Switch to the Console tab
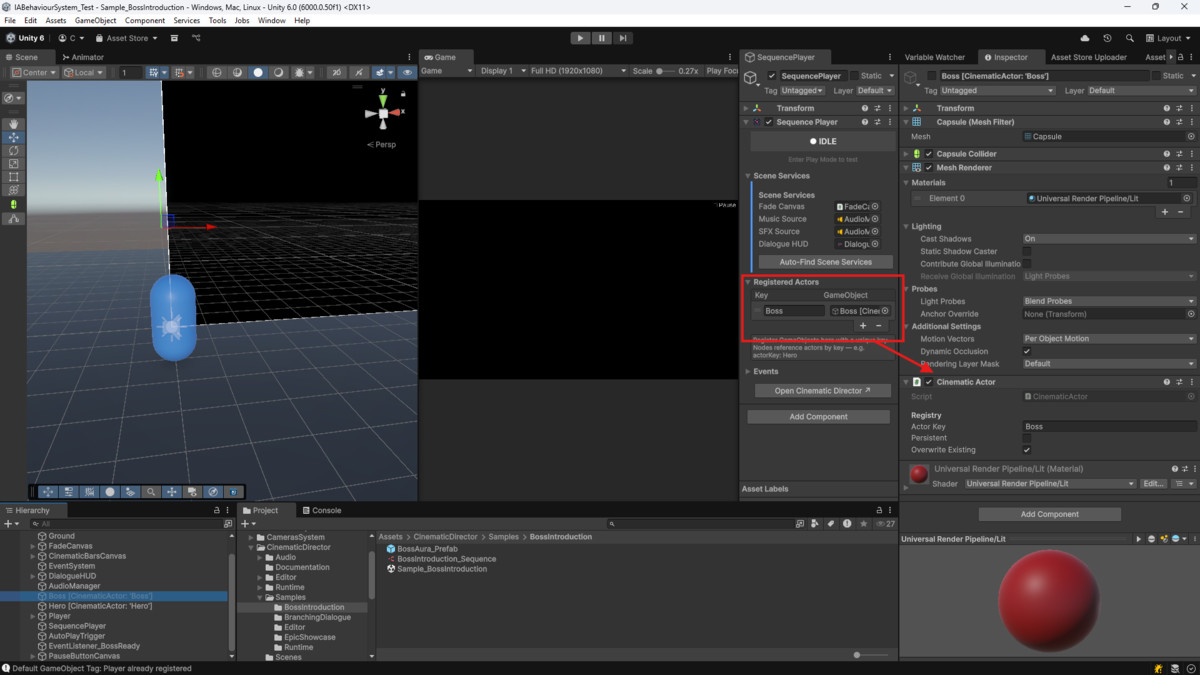 coord(322,510)
